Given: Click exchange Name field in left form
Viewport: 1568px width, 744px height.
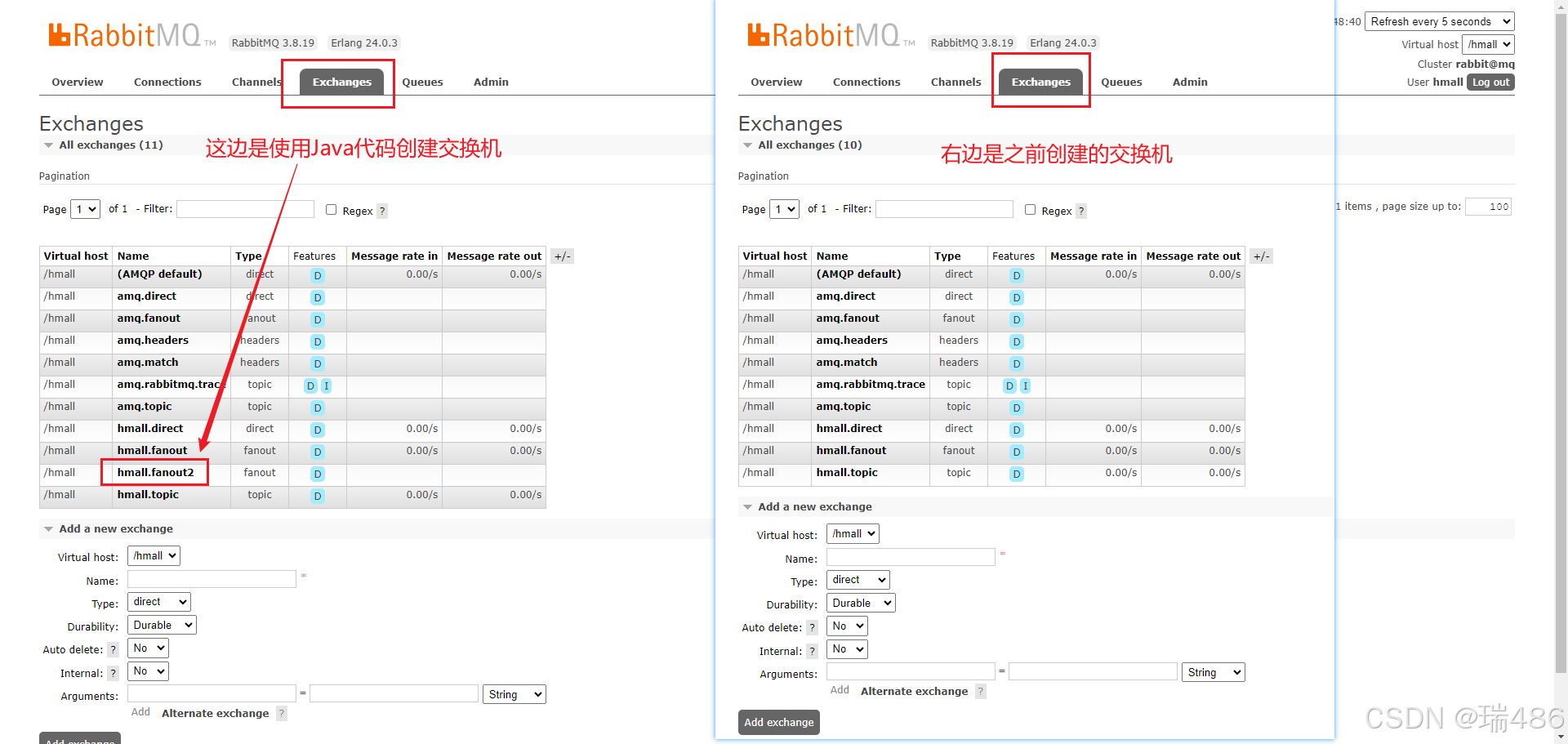Looking at the screenshot, I should 212,579.
